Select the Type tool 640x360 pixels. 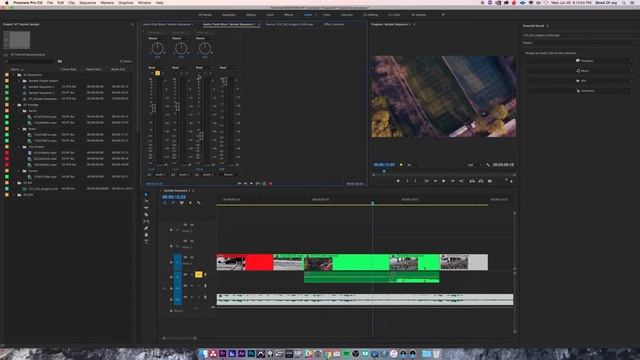tap(146, 241)
